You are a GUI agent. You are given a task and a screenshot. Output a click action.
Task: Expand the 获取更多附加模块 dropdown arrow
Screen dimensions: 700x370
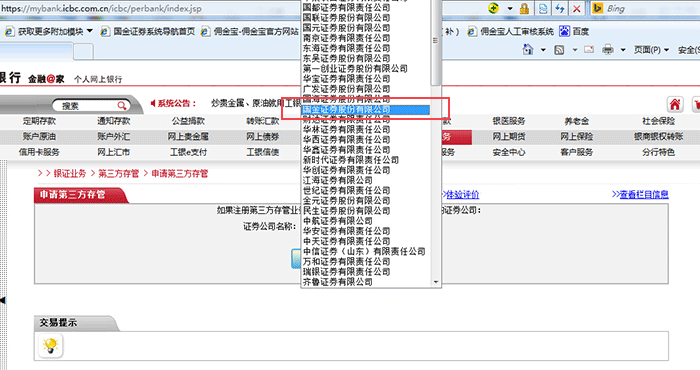(90, 31)
